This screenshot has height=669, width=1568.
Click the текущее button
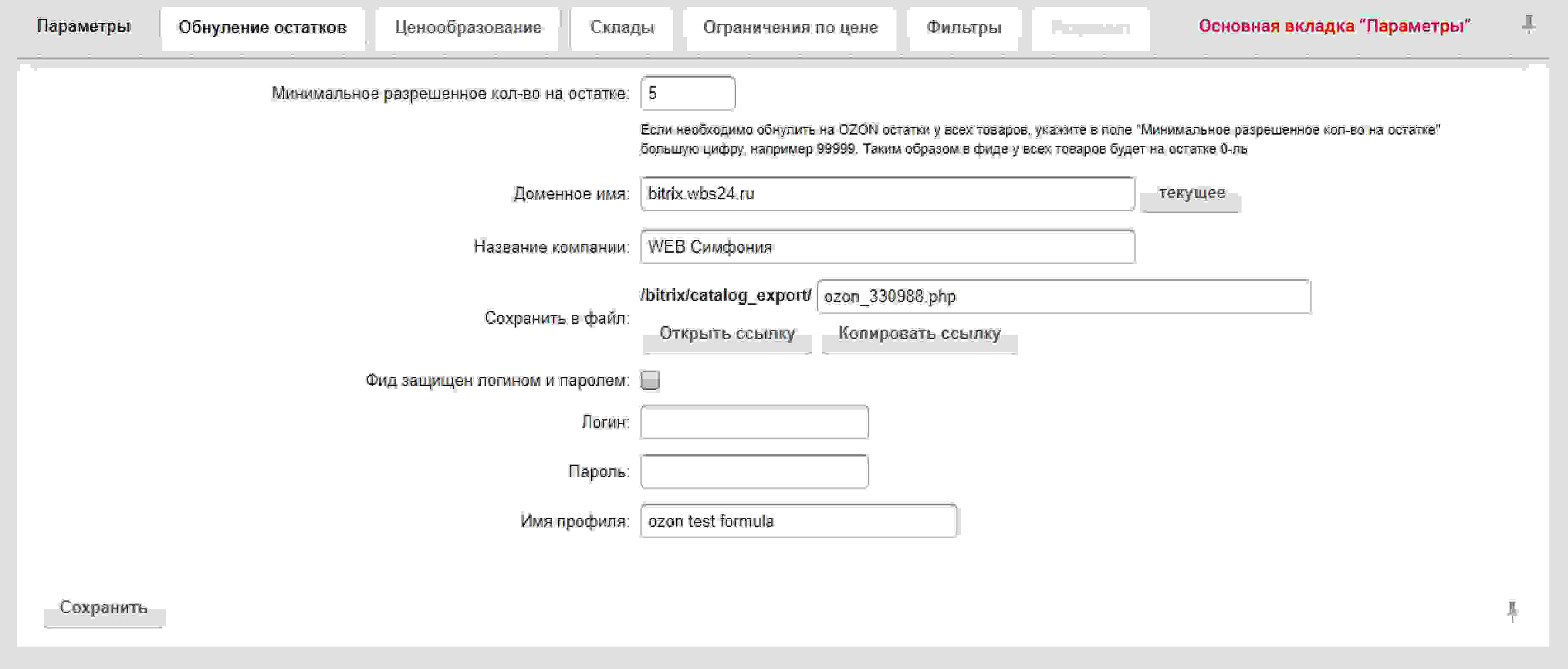click(1191, 194)
